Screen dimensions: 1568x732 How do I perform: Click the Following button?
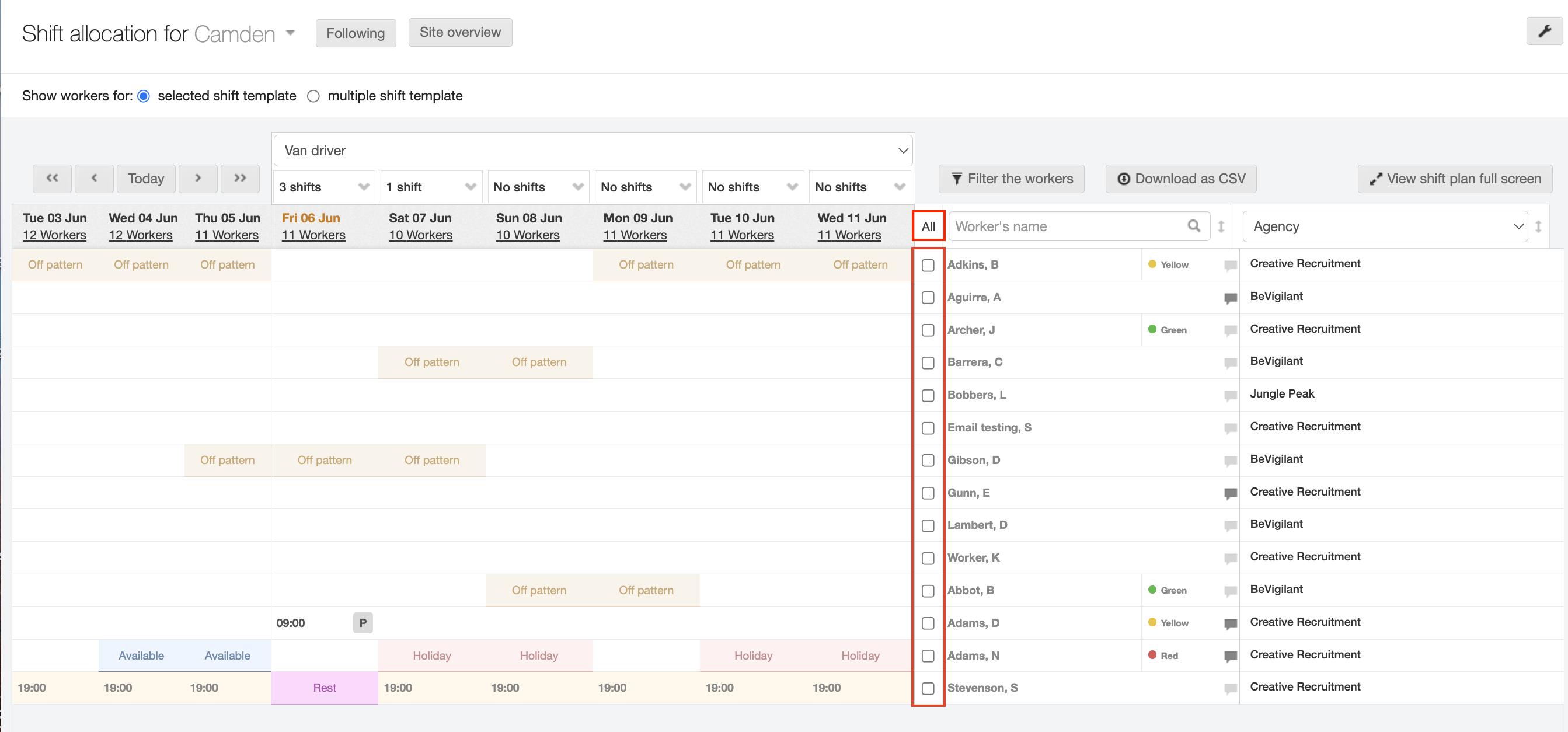click(x=356, y=33)
